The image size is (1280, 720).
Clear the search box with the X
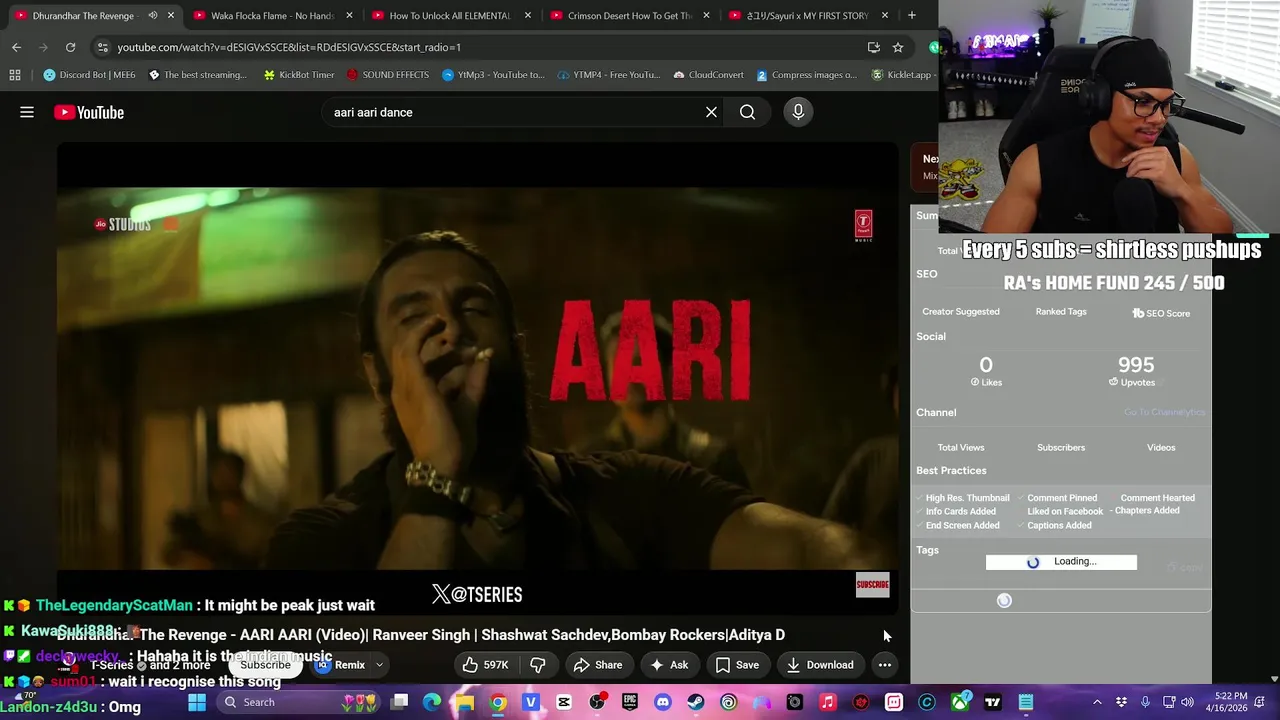(x=711, y=112)
